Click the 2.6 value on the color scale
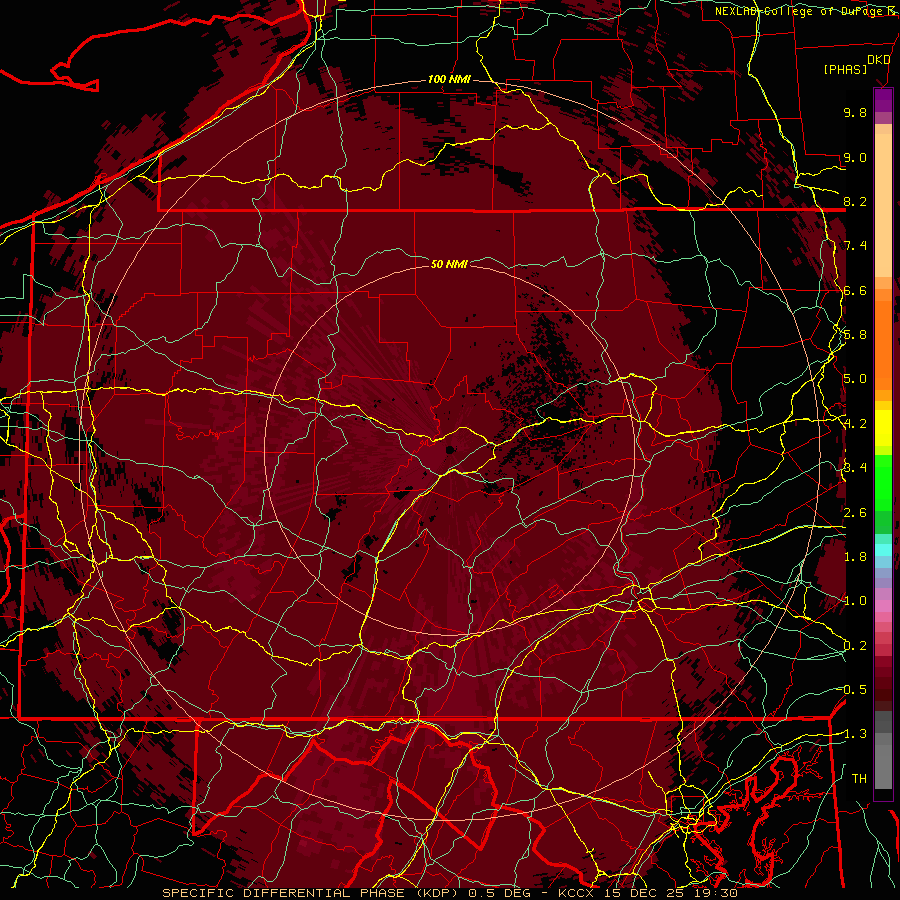Image resolution: width=900 pixels, height=900 pixels. pos(855,513)
